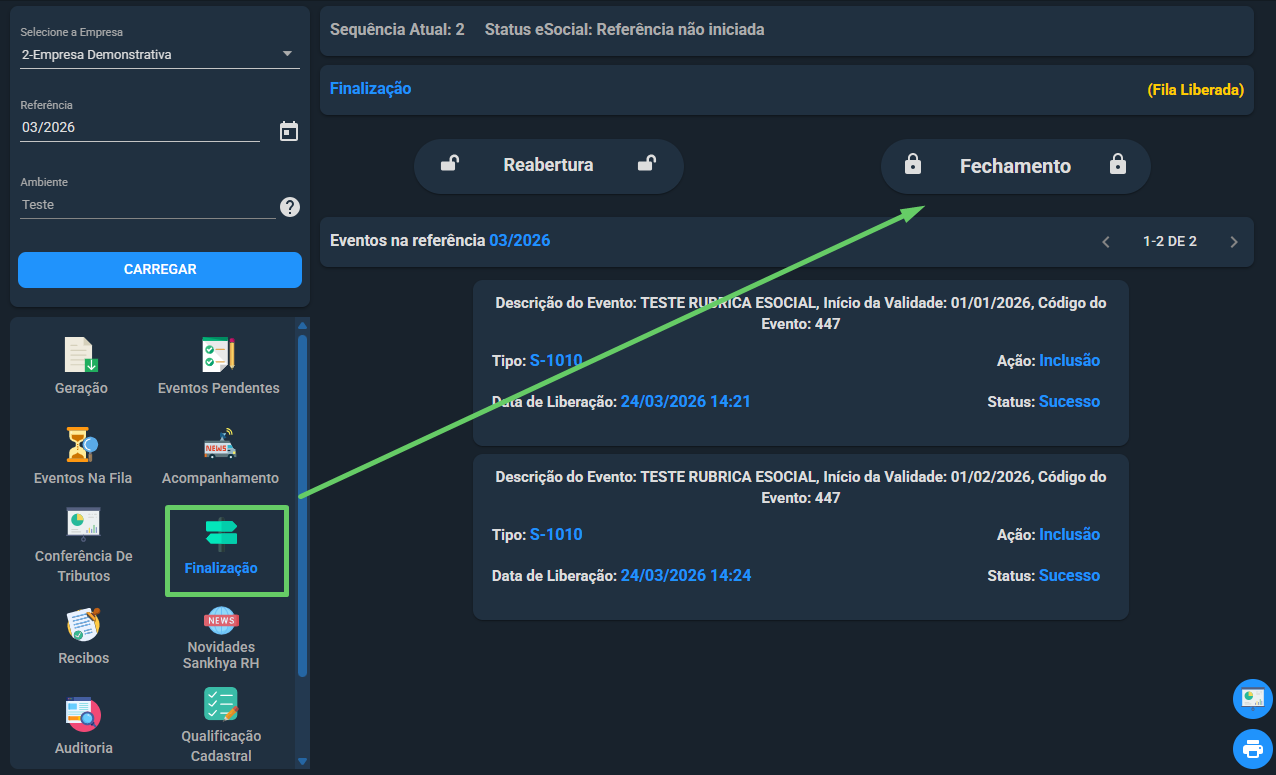The height and width of the screenshot is (775, 1276).
Task: Select the Finalização signpost icon
Action: pyautogui.click(x=221, y=535)
